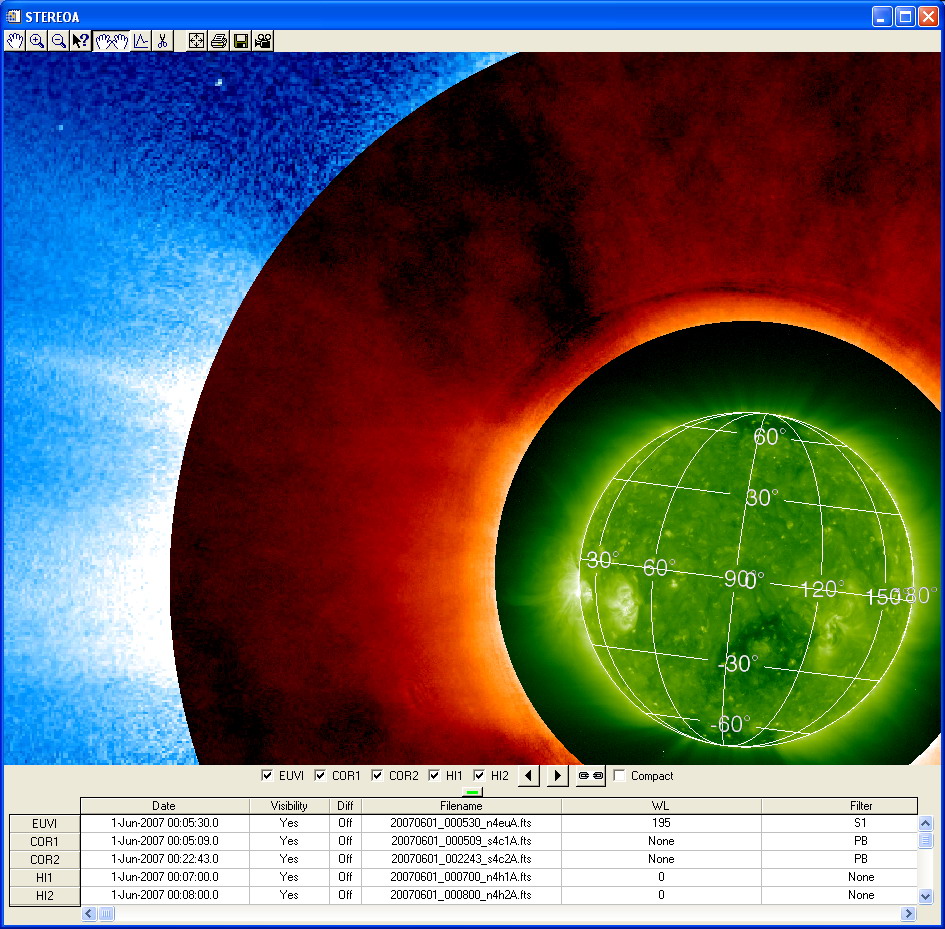Toggle the COR1 checkbox
The image size is (945, 929).
pos(321,776)
